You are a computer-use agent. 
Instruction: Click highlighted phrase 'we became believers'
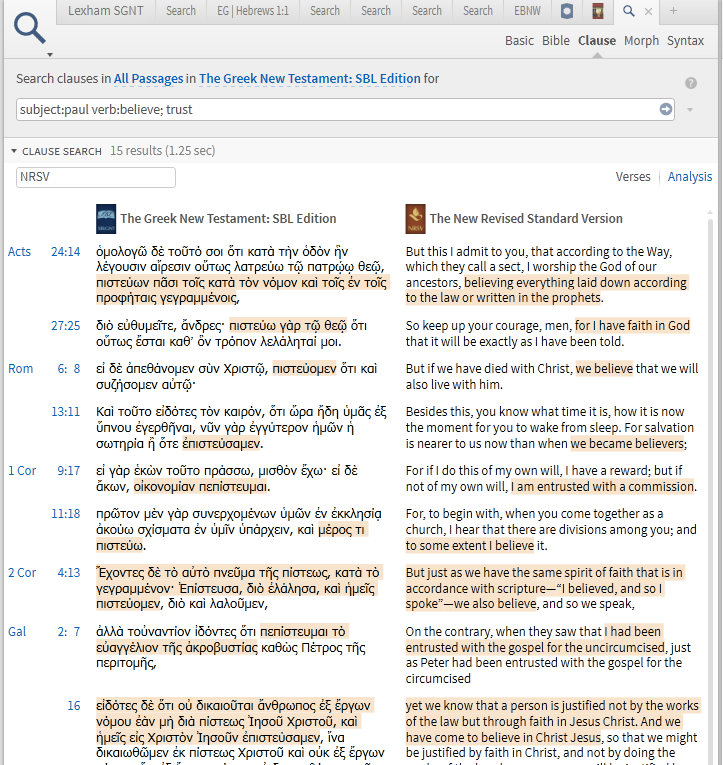click(x=627, y=444)
